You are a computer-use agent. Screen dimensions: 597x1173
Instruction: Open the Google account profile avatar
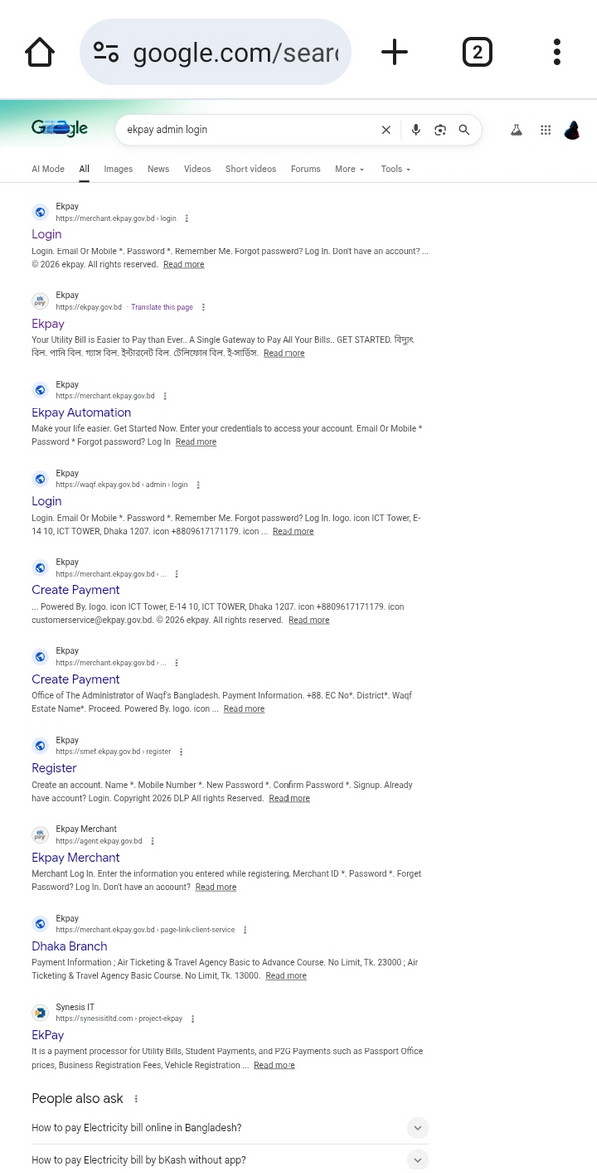tap(572, 130)
